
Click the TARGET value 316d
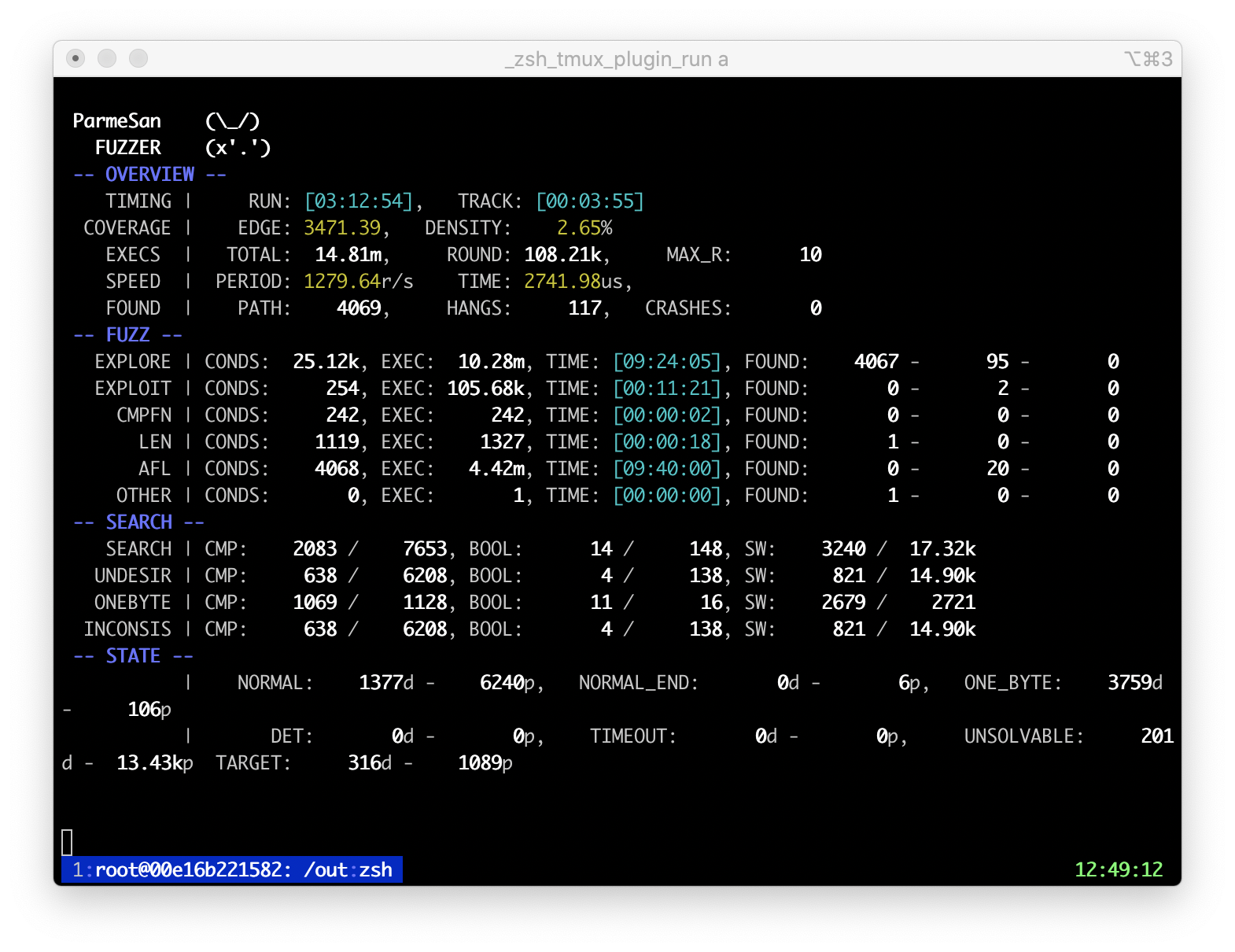click(x=370, y=763)
